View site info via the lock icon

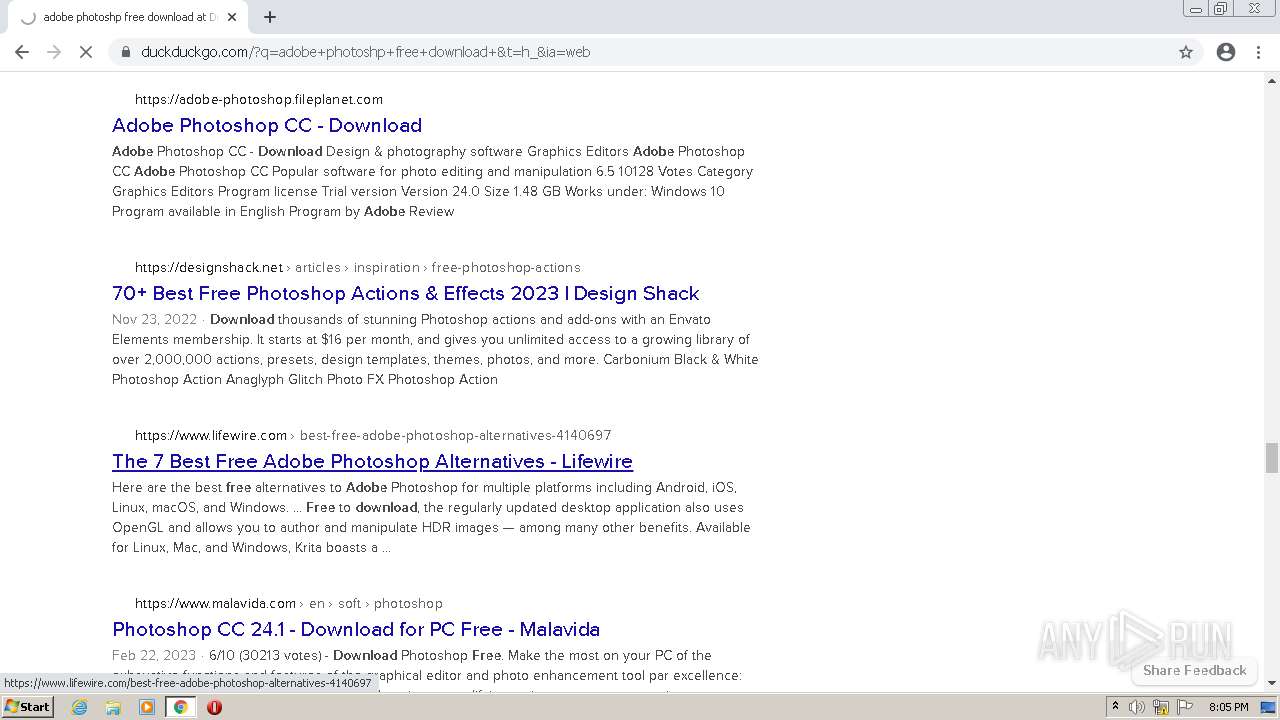[125, 52]
